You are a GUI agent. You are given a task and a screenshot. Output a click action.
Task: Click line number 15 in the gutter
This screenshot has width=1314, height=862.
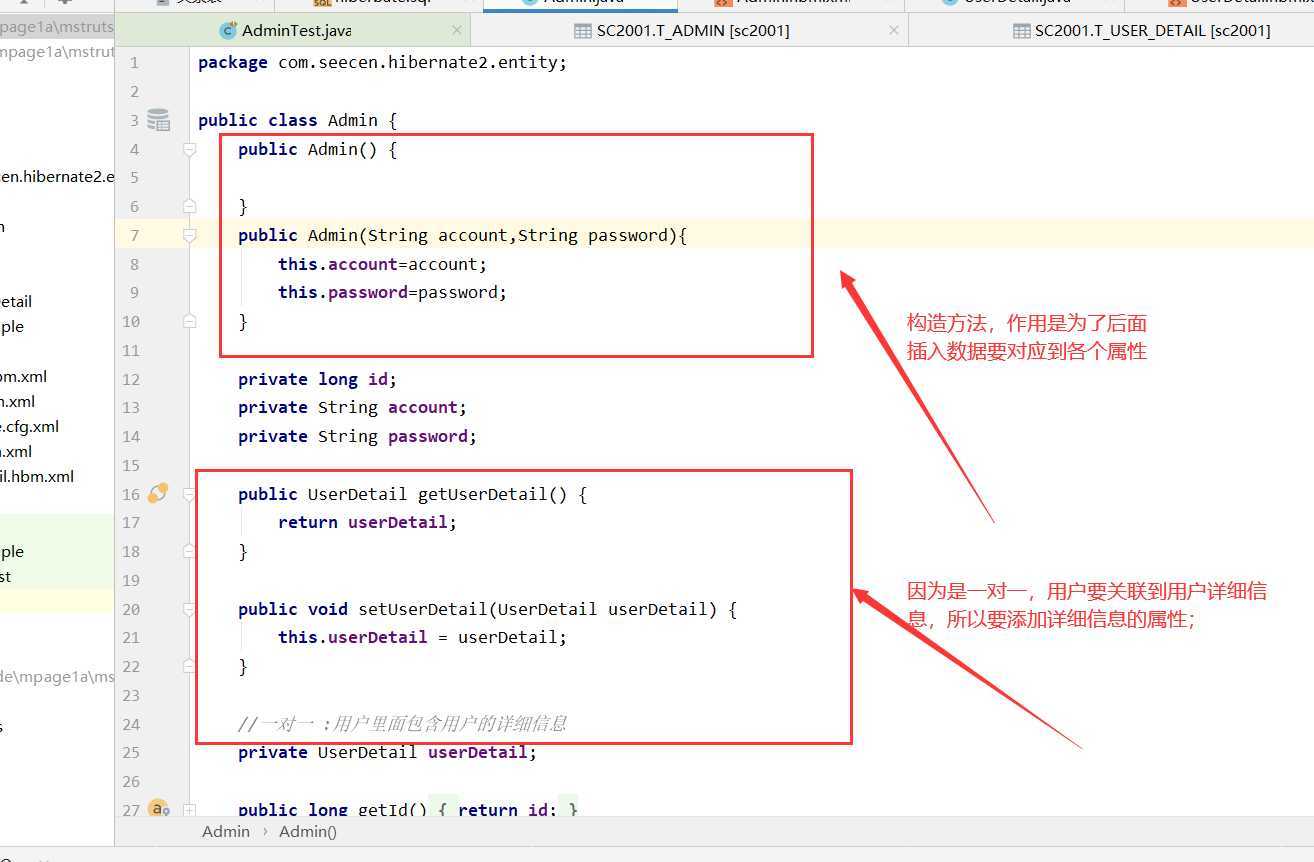pyautogui.click(x=131, y=465)
